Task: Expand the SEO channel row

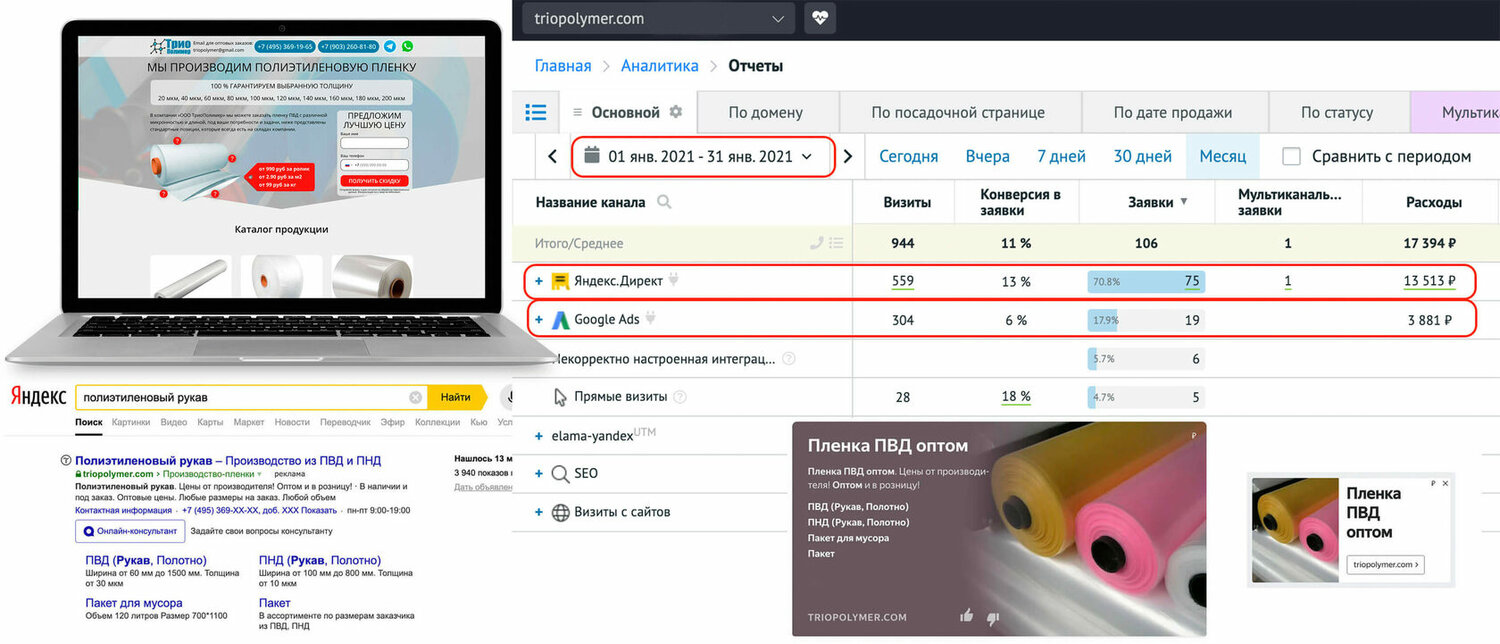Action: [539, 474]
